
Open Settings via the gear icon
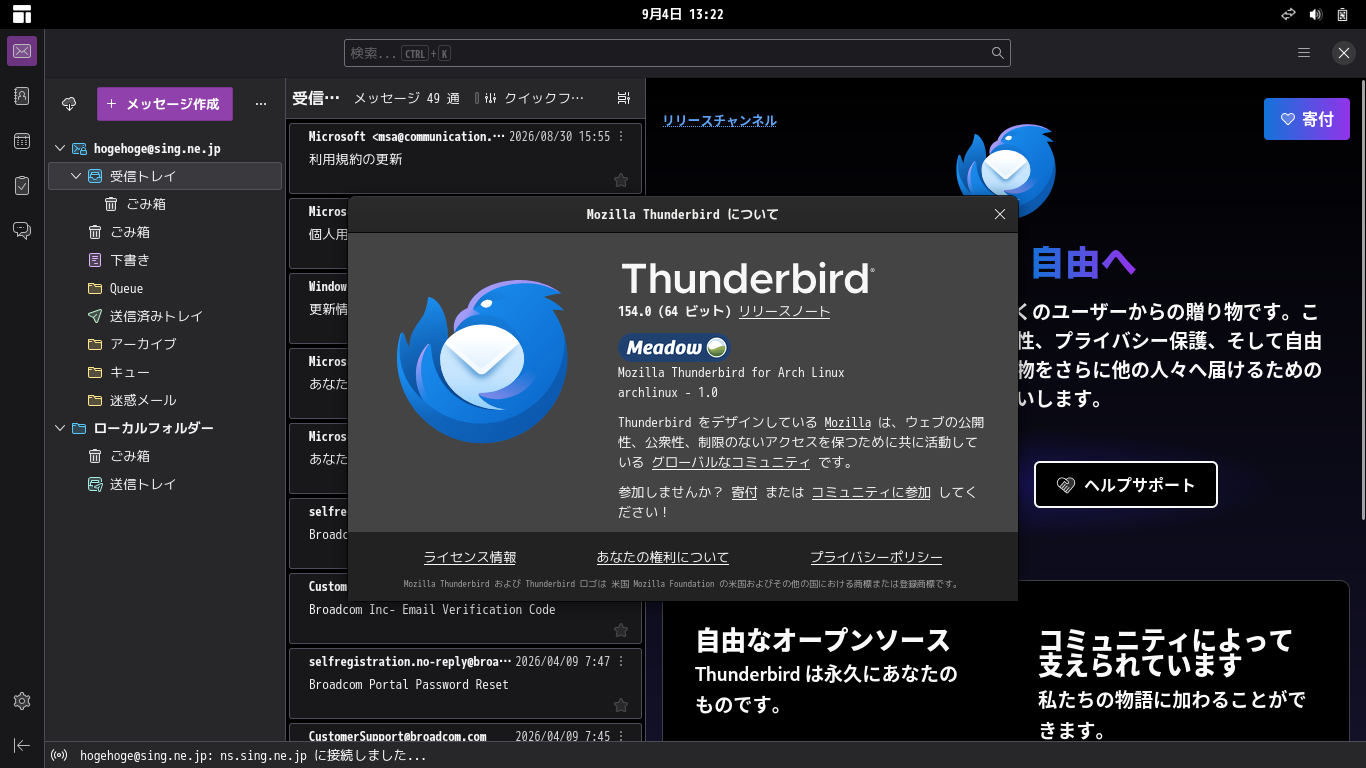[22, 701]
